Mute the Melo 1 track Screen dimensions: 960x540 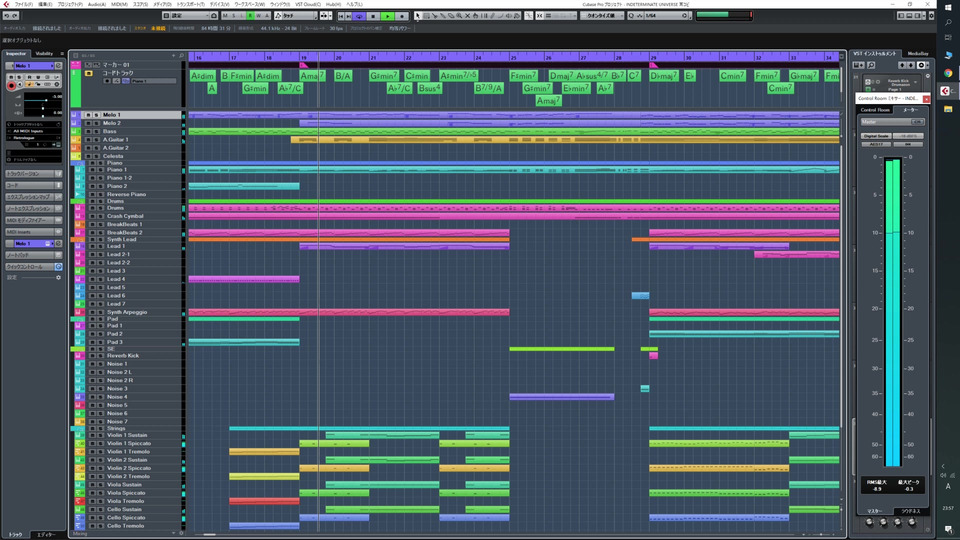click(88, 115)
